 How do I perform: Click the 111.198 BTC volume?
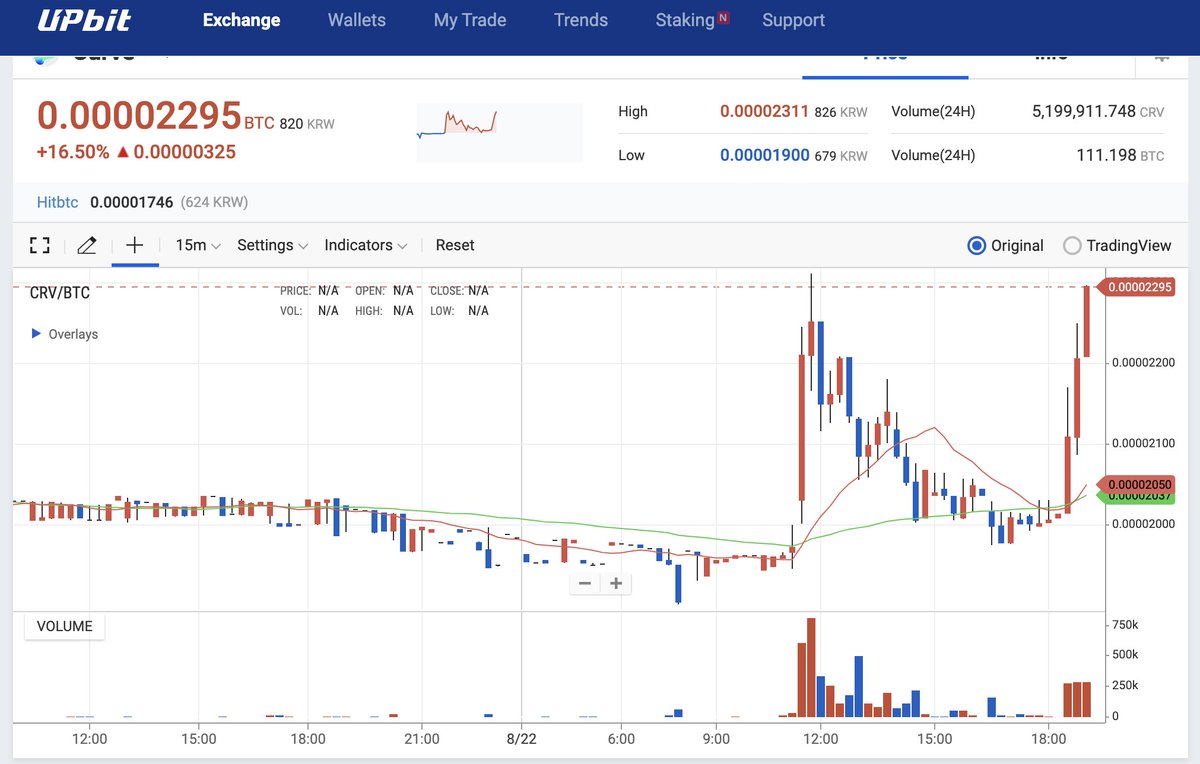[x=1122, y=155]
